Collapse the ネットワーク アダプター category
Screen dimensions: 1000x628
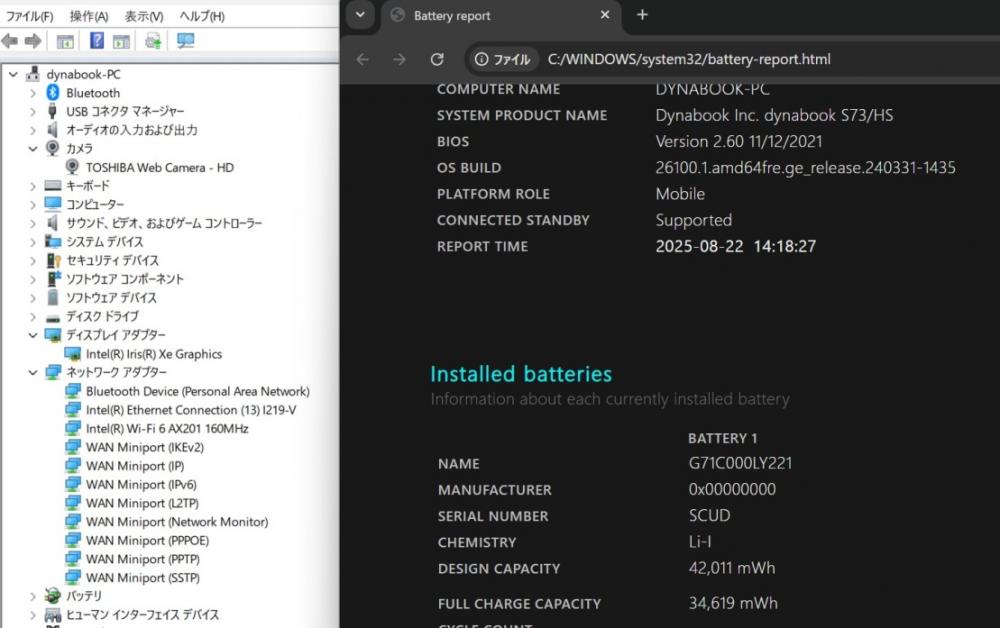tap(33, 372)
